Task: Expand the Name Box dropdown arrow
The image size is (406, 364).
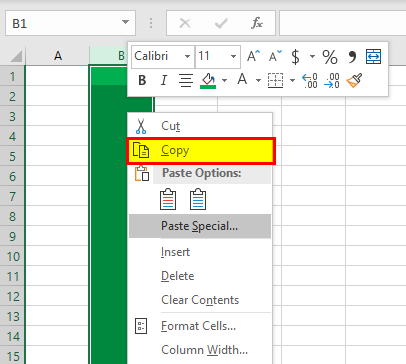Action: pyautogui.click(x=125, y=23)
